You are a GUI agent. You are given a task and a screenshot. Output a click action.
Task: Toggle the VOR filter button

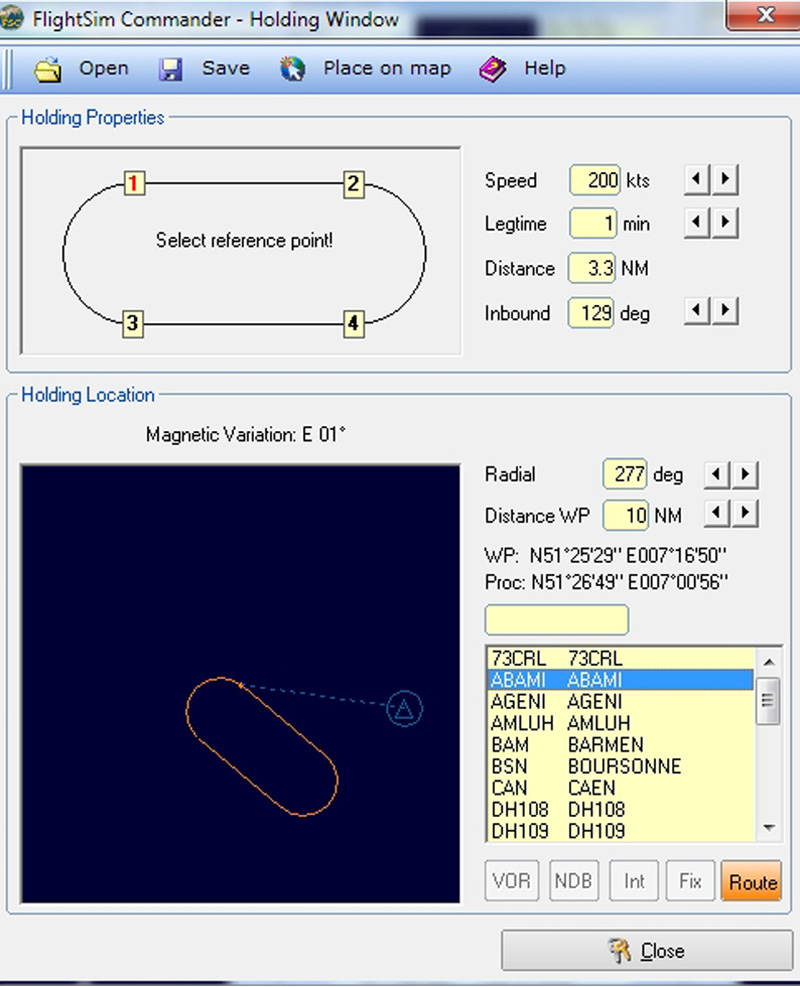512,881
